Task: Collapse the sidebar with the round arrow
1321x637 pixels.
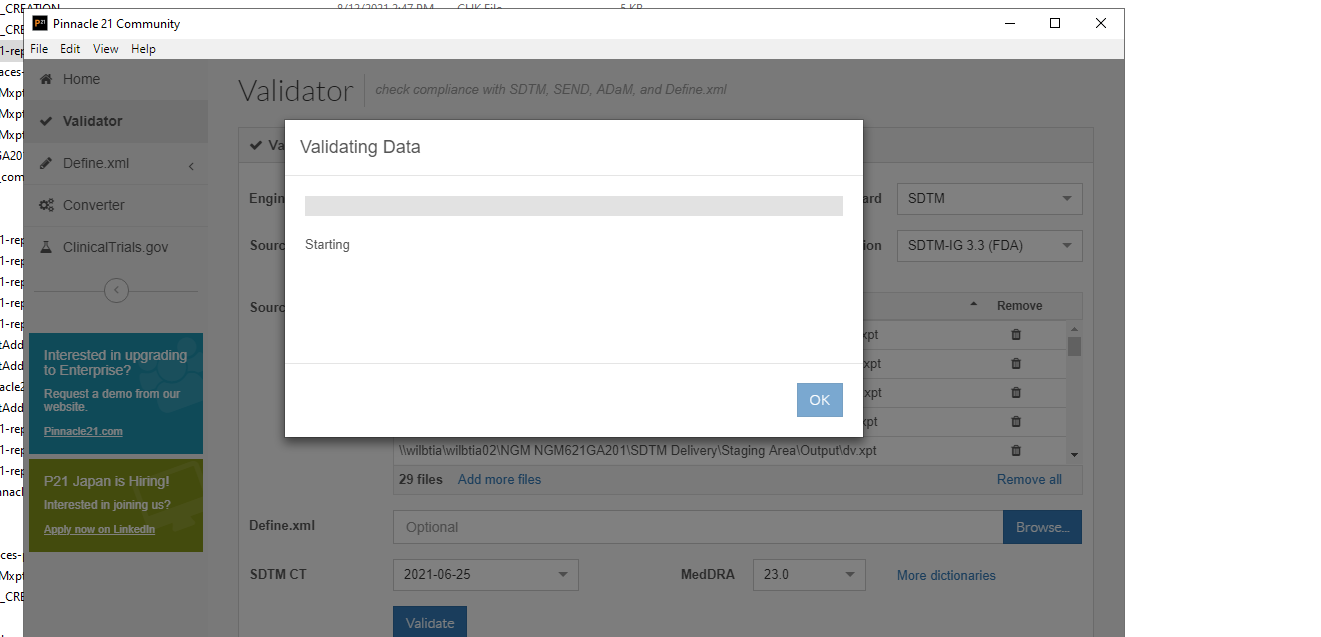Action: 116,291
